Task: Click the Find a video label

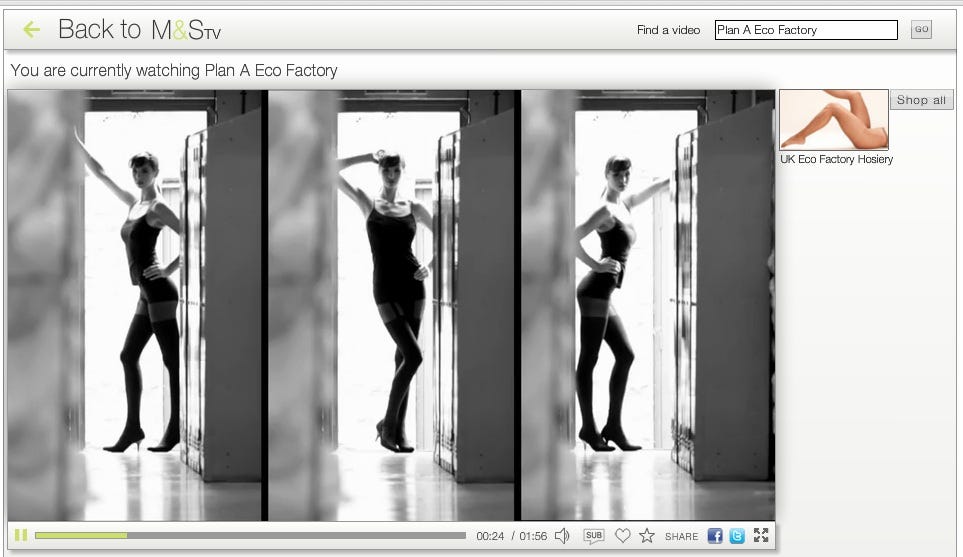Action: coord(668,30)
